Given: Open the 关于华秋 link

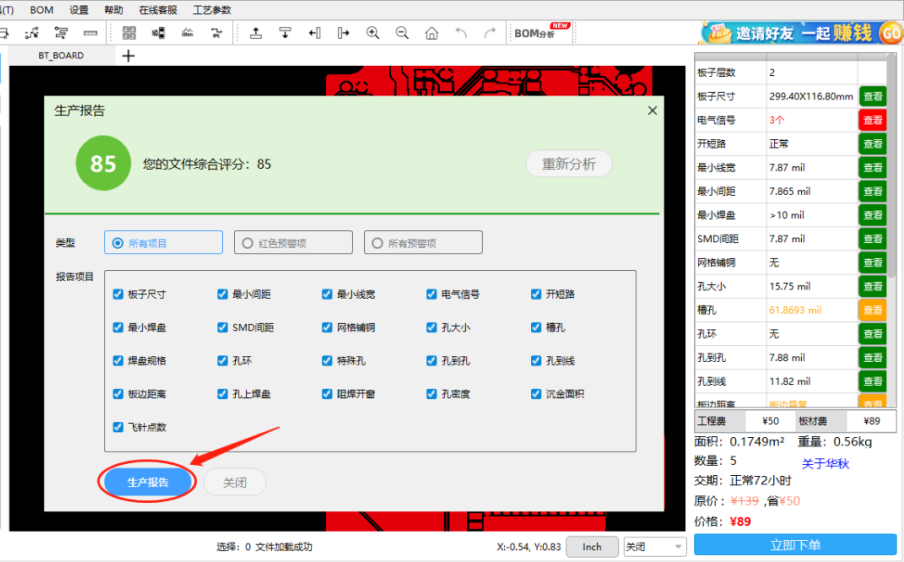Looking at the screenshot, I should point(825,463).
